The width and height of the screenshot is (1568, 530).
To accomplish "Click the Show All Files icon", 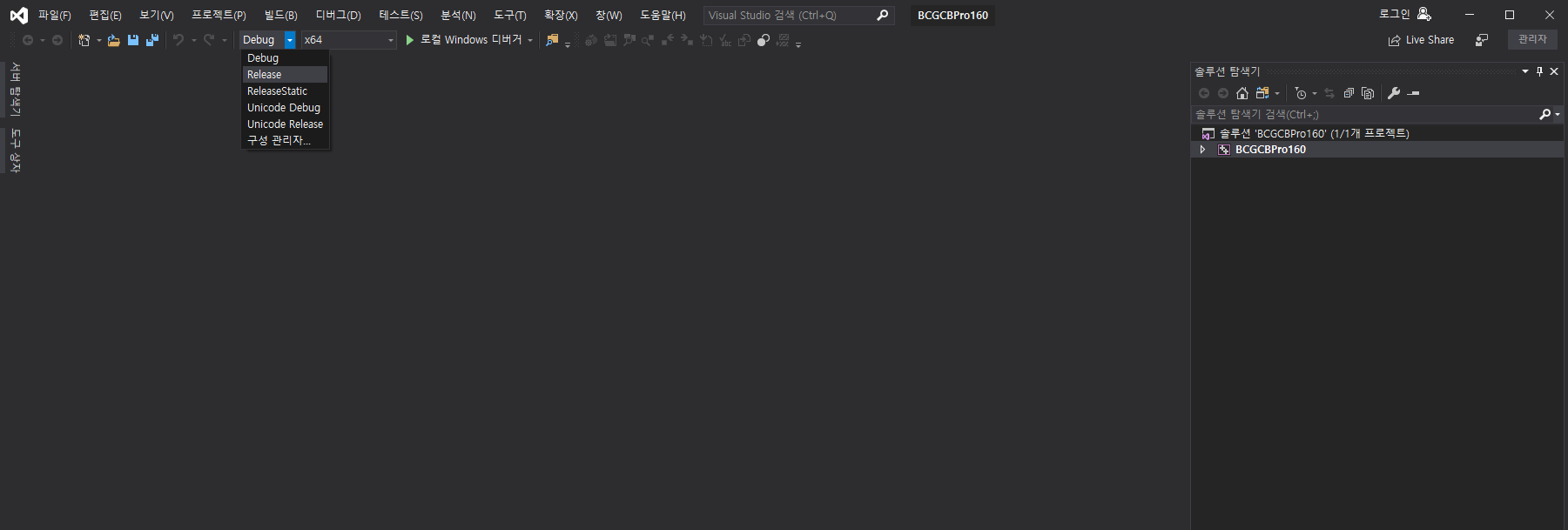I will [1368, 93].
